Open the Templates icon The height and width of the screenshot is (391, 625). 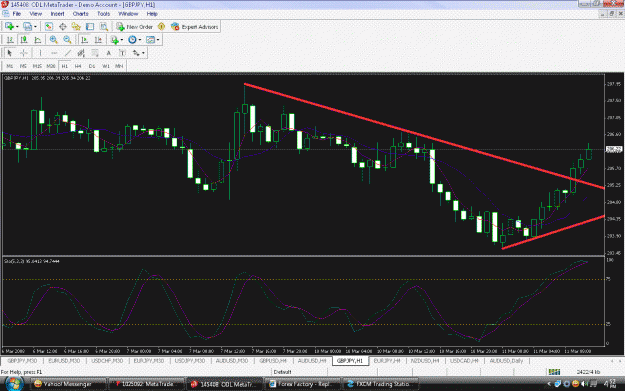pos(150,40)
